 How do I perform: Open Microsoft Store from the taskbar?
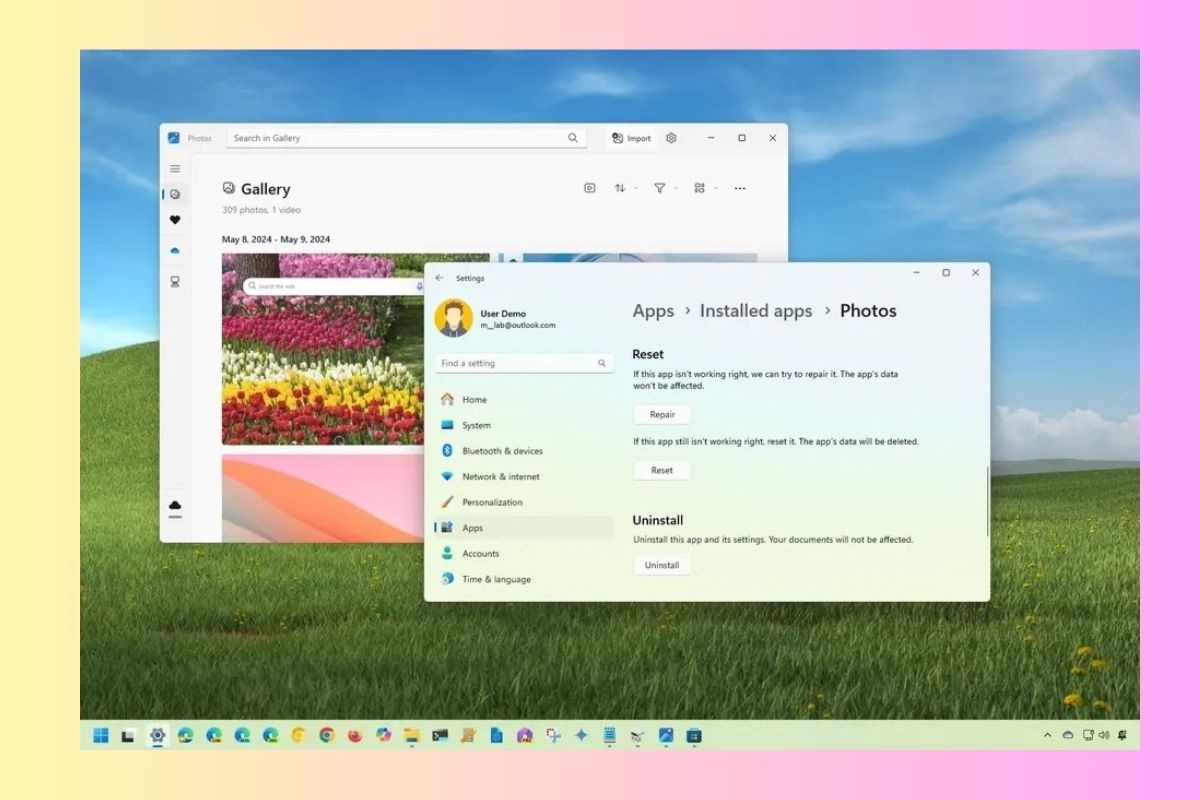693,736
